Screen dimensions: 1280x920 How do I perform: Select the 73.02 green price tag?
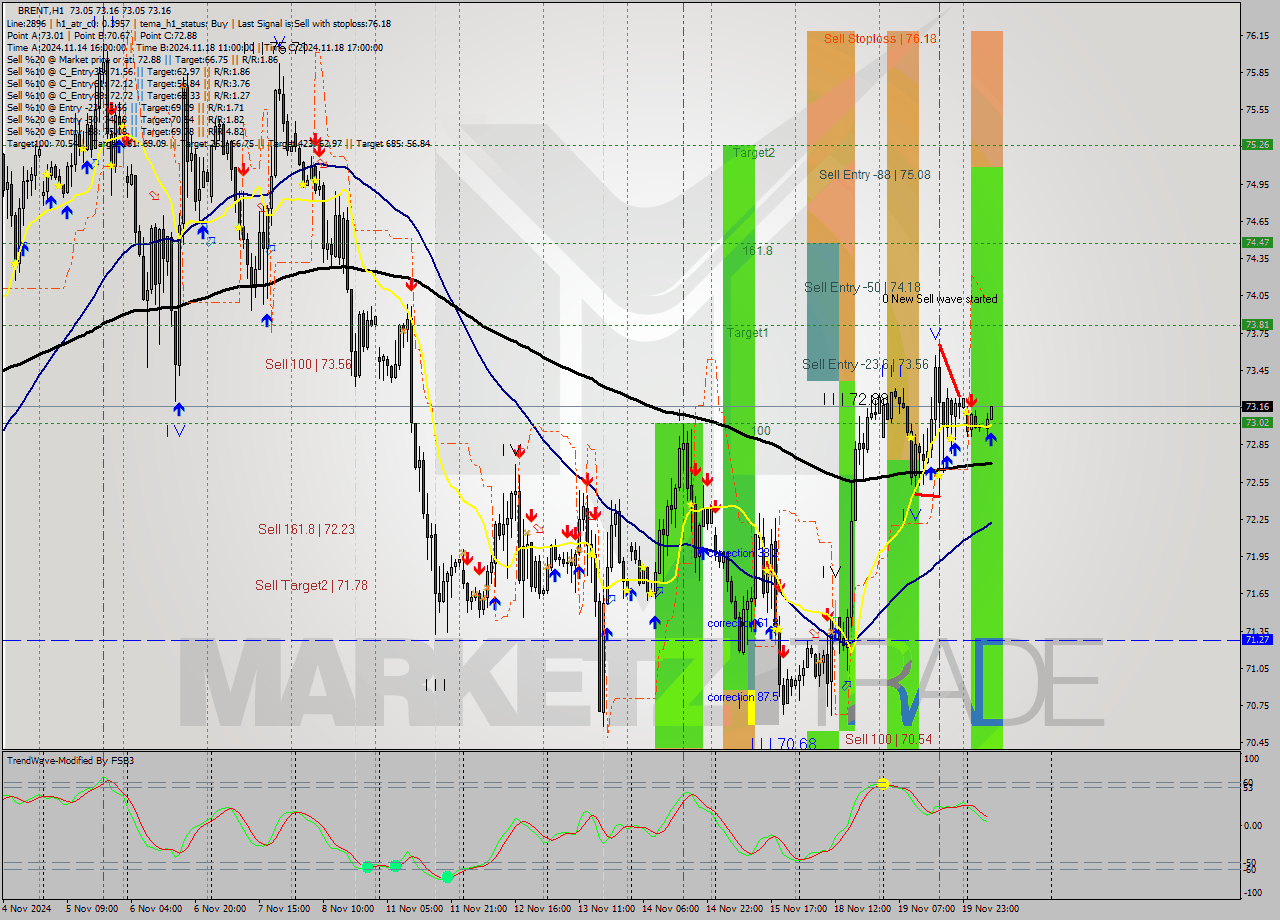point(1257,422)
